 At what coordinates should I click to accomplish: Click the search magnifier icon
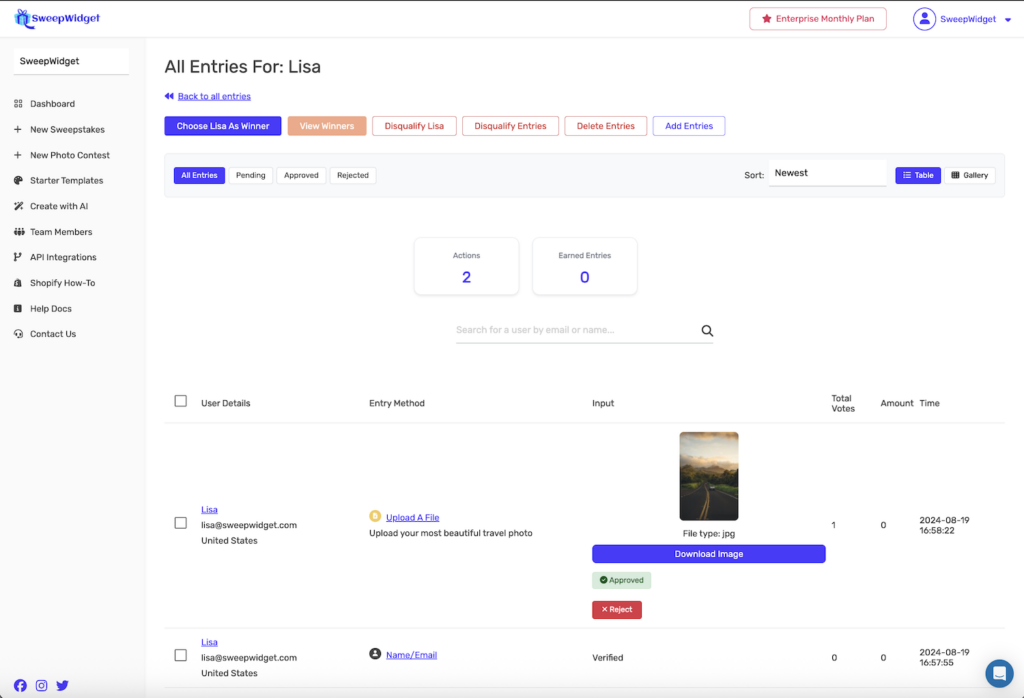click(x=707, y=331)
